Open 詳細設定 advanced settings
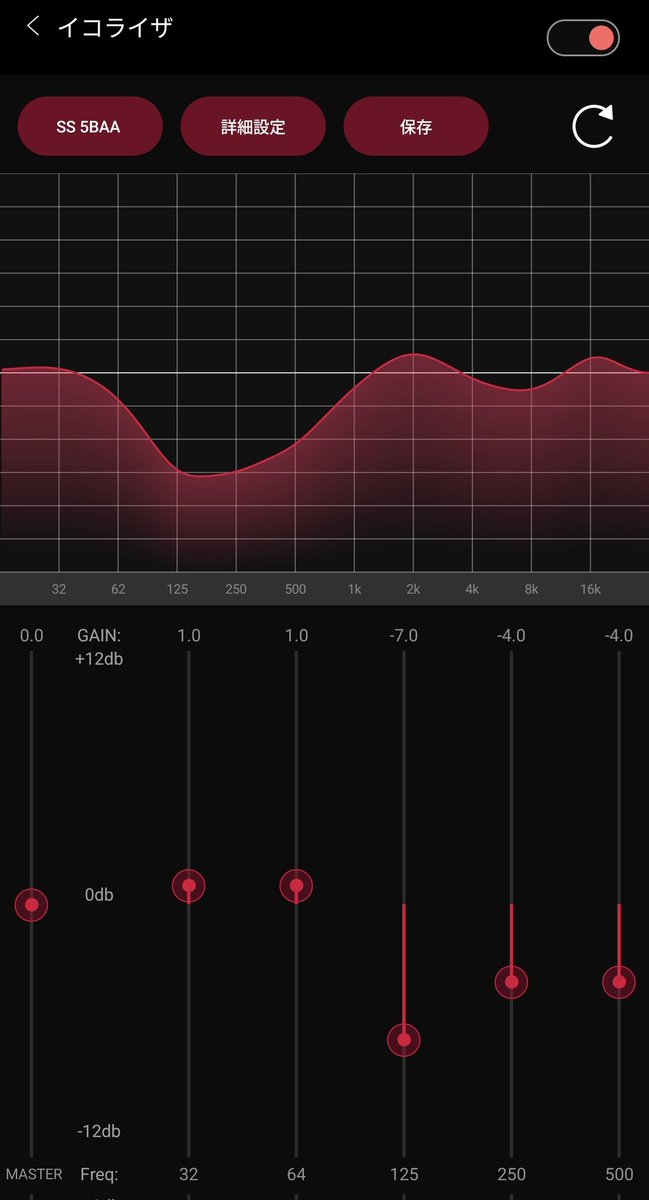649x1200 pixels. click(x=253, y=127)
